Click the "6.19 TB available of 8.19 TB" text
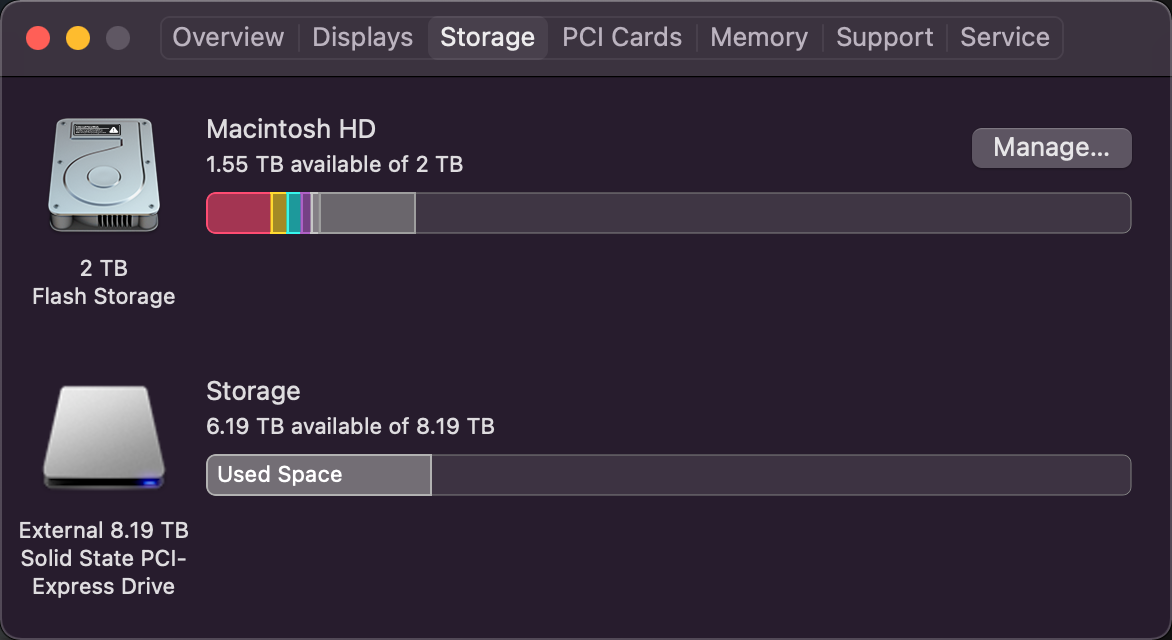 350,426
